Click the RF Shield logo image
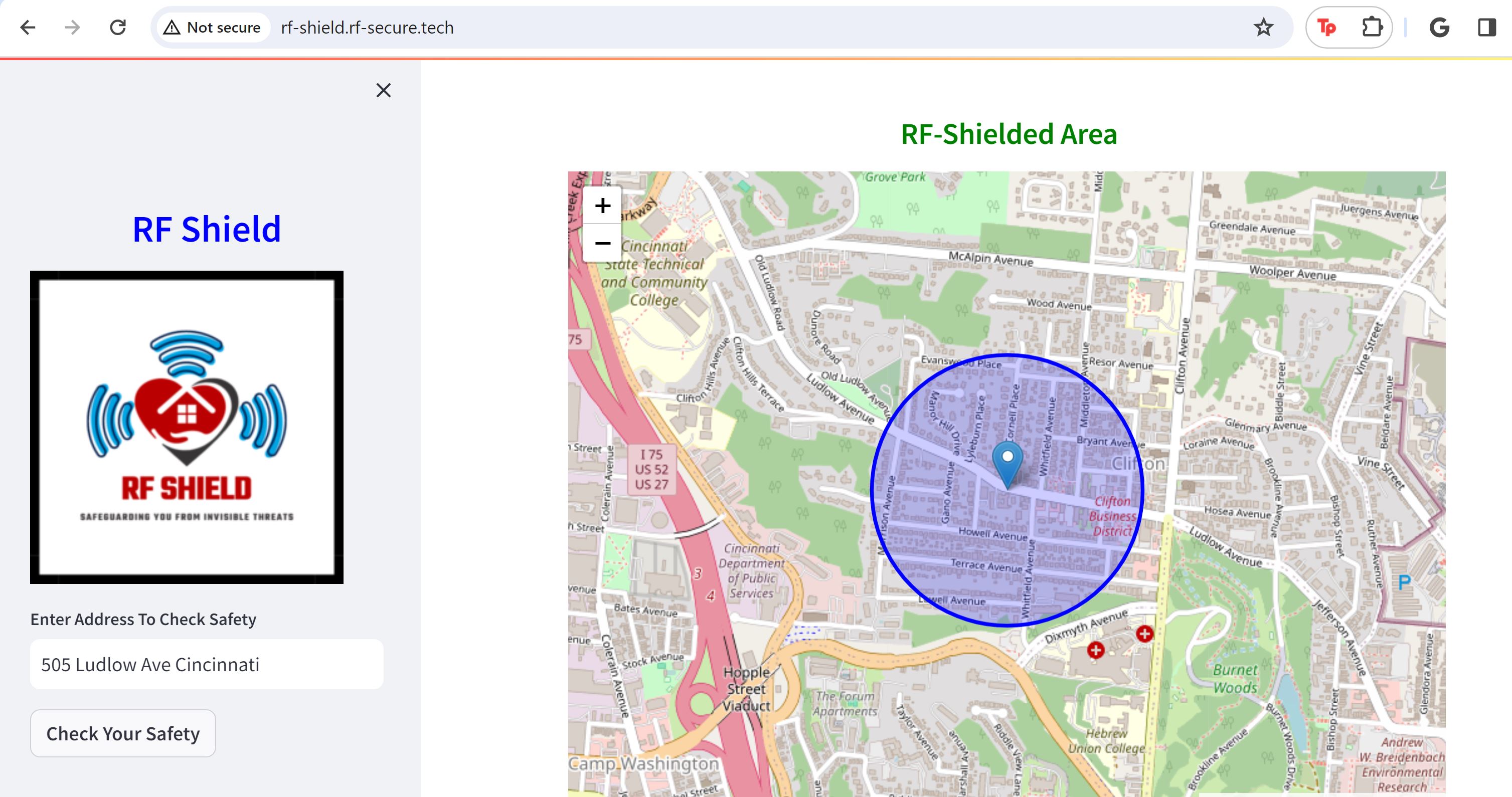 [187, 427]
